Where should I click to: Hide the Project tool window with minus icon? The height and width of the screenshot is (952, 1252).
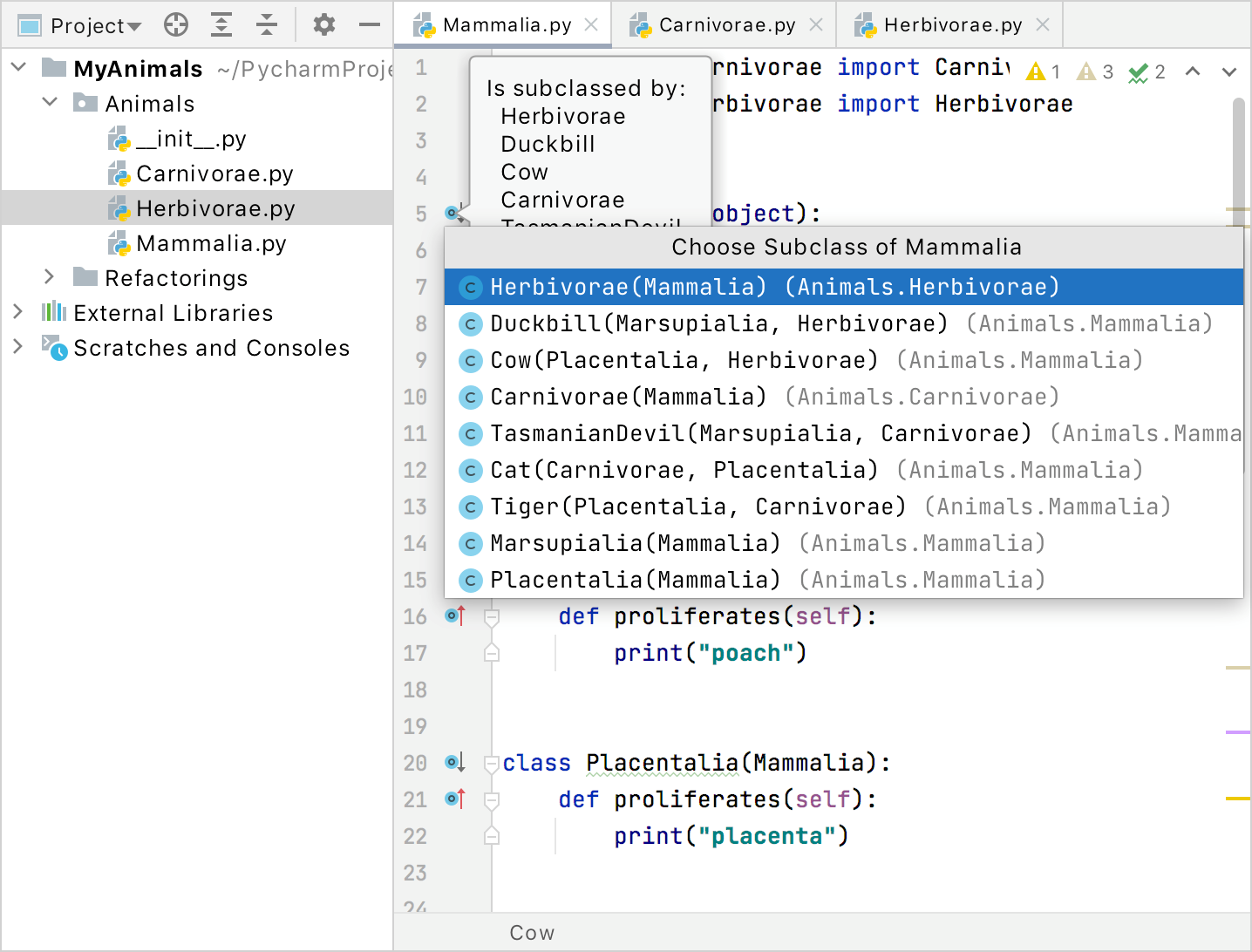pos(370,25)
